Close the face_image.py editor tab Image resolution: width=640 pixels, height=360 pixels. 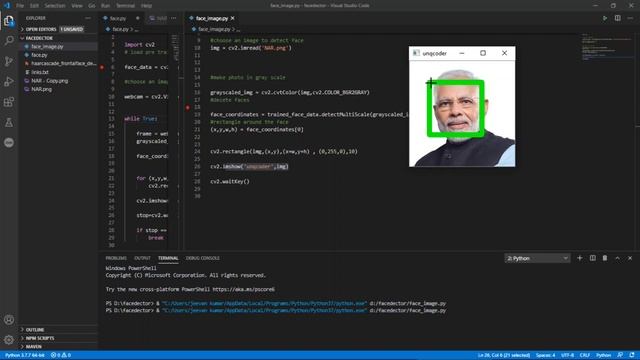(233, 18)
